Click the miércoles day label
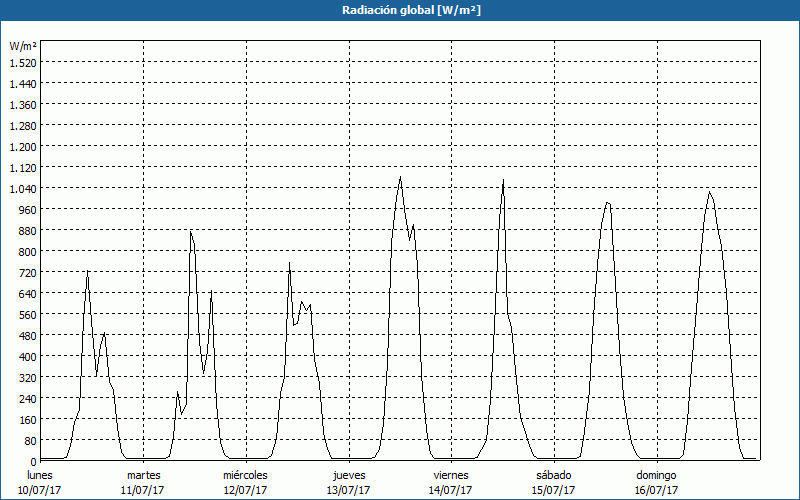 click(245, 475)
